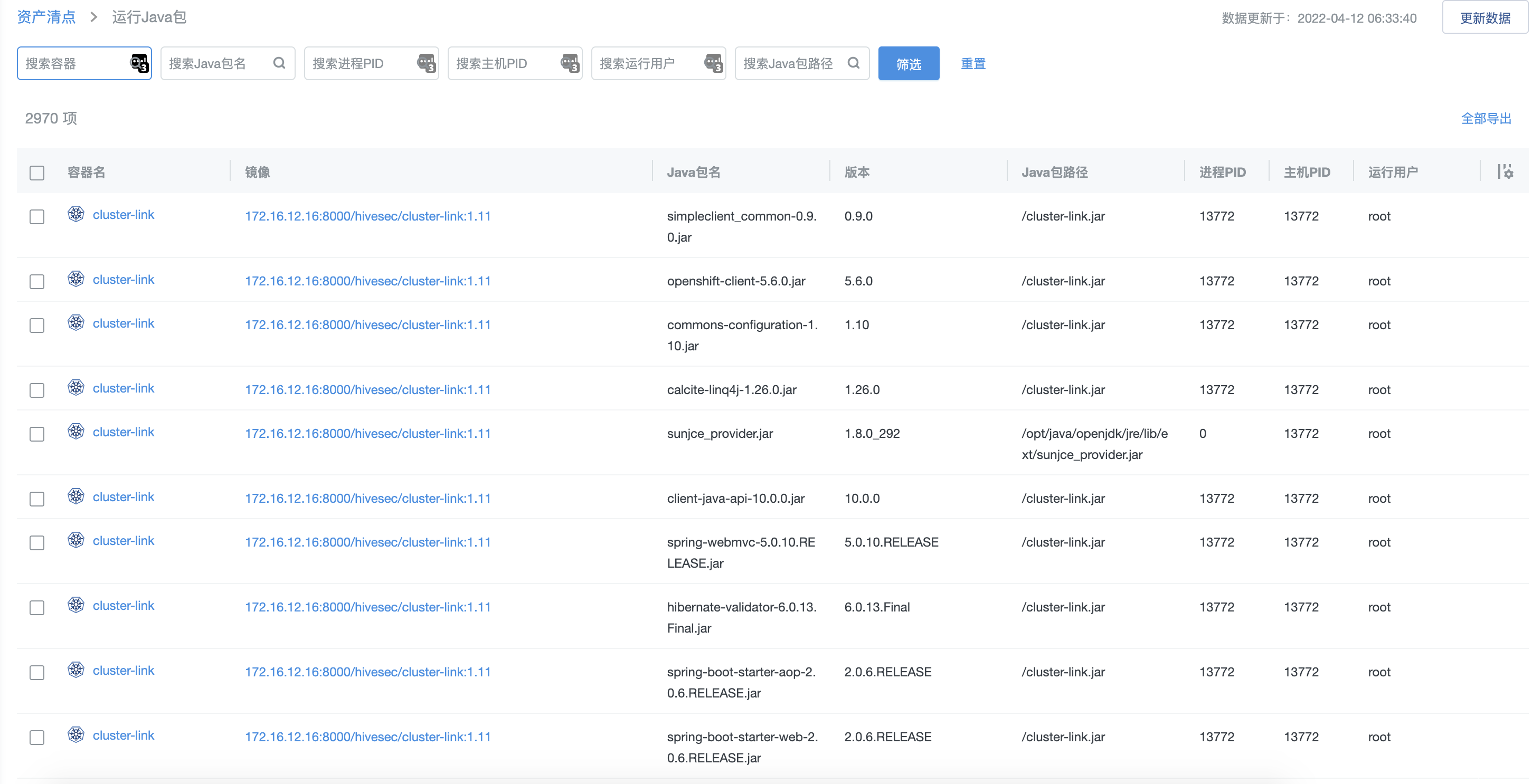
Task: Click icon in 搜索运行用户 field
Action: (714, 63)
